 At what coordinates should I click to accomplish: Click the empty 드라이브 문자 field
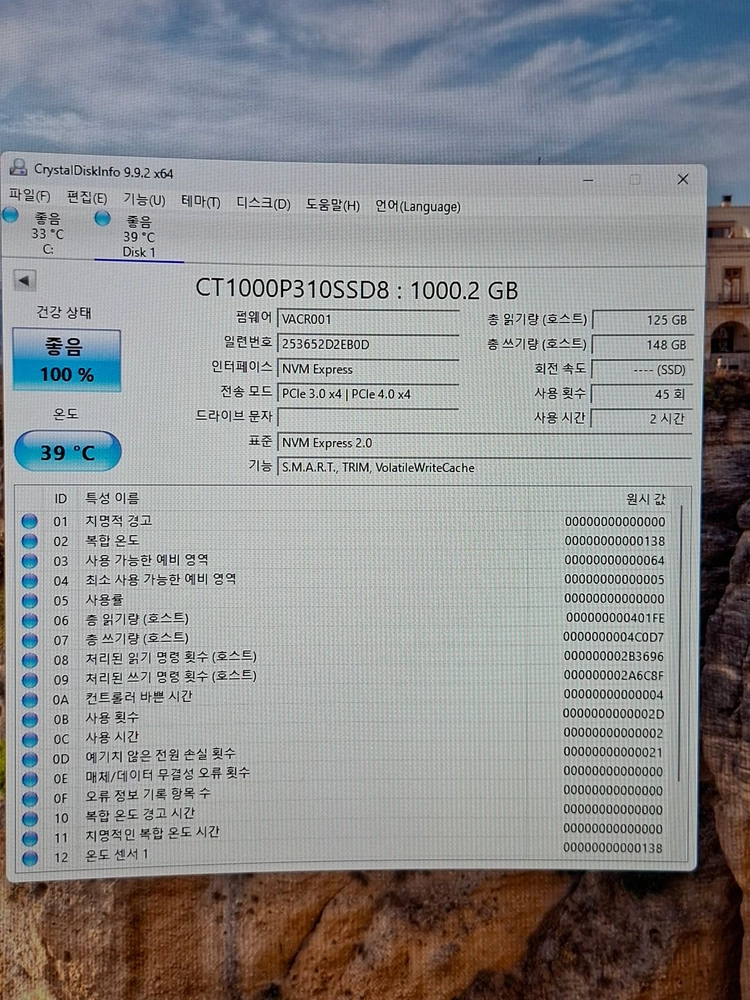tap(368, 418)
